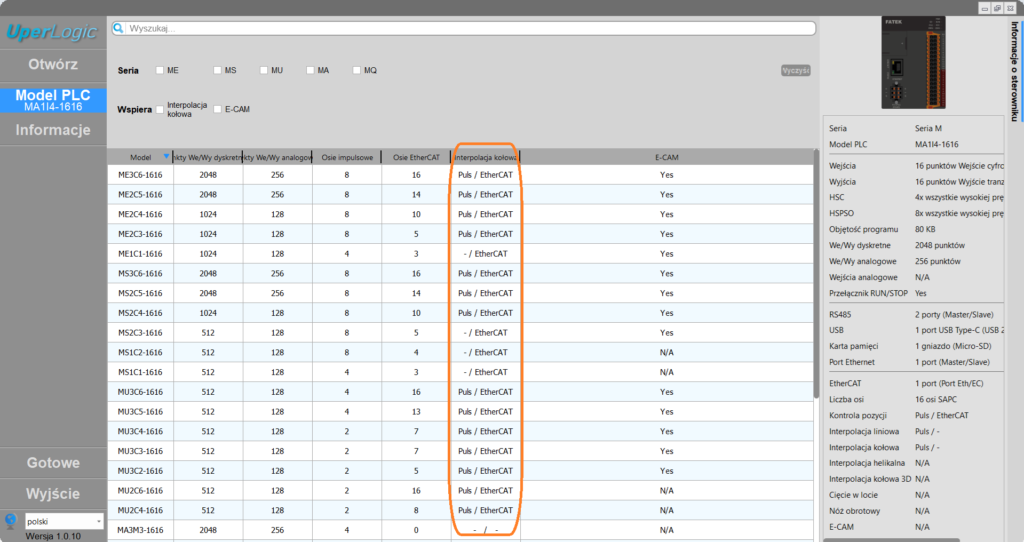Screen dimensions: 1024x542
Task: Enable the MU series checkbox
Action: coord(264,71)
